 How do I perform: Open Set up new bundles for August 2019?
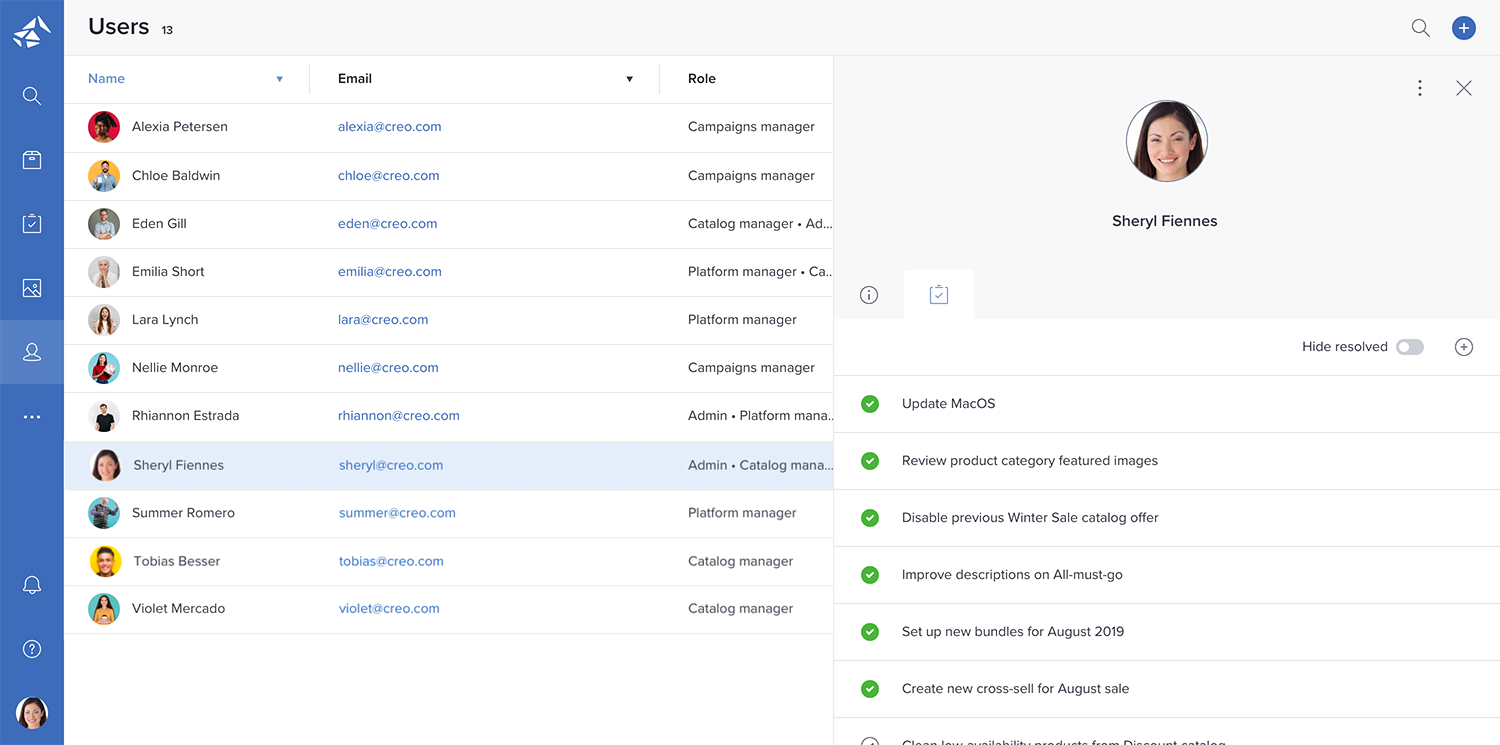(x=1013, y=632)
